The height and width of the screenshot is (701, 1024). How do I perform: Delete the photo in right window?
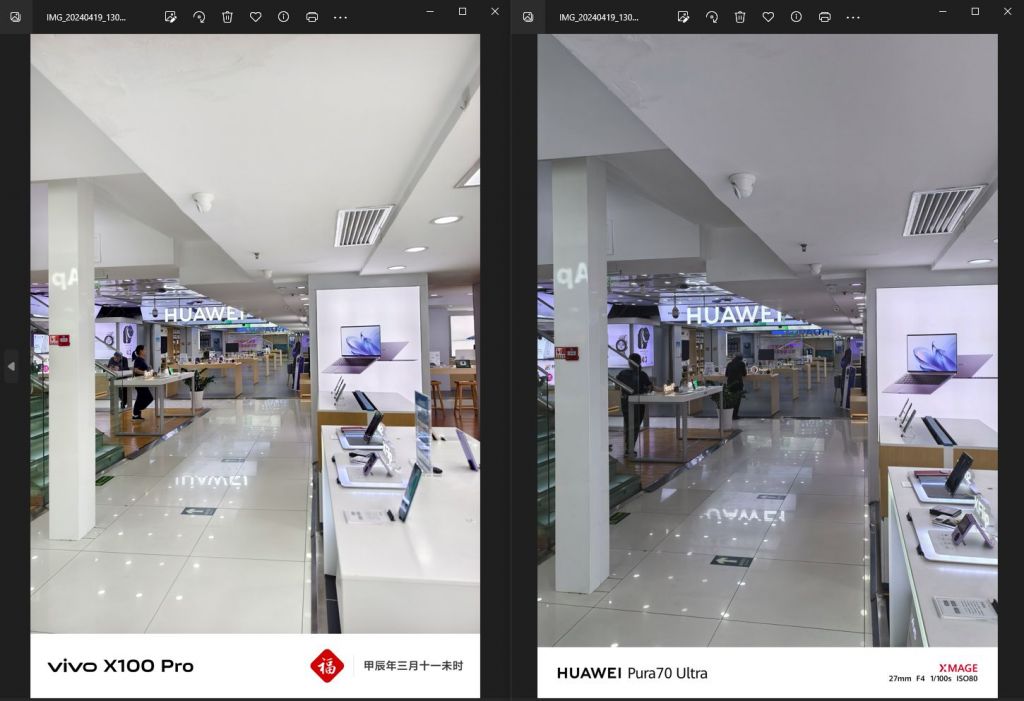(740, 17)
